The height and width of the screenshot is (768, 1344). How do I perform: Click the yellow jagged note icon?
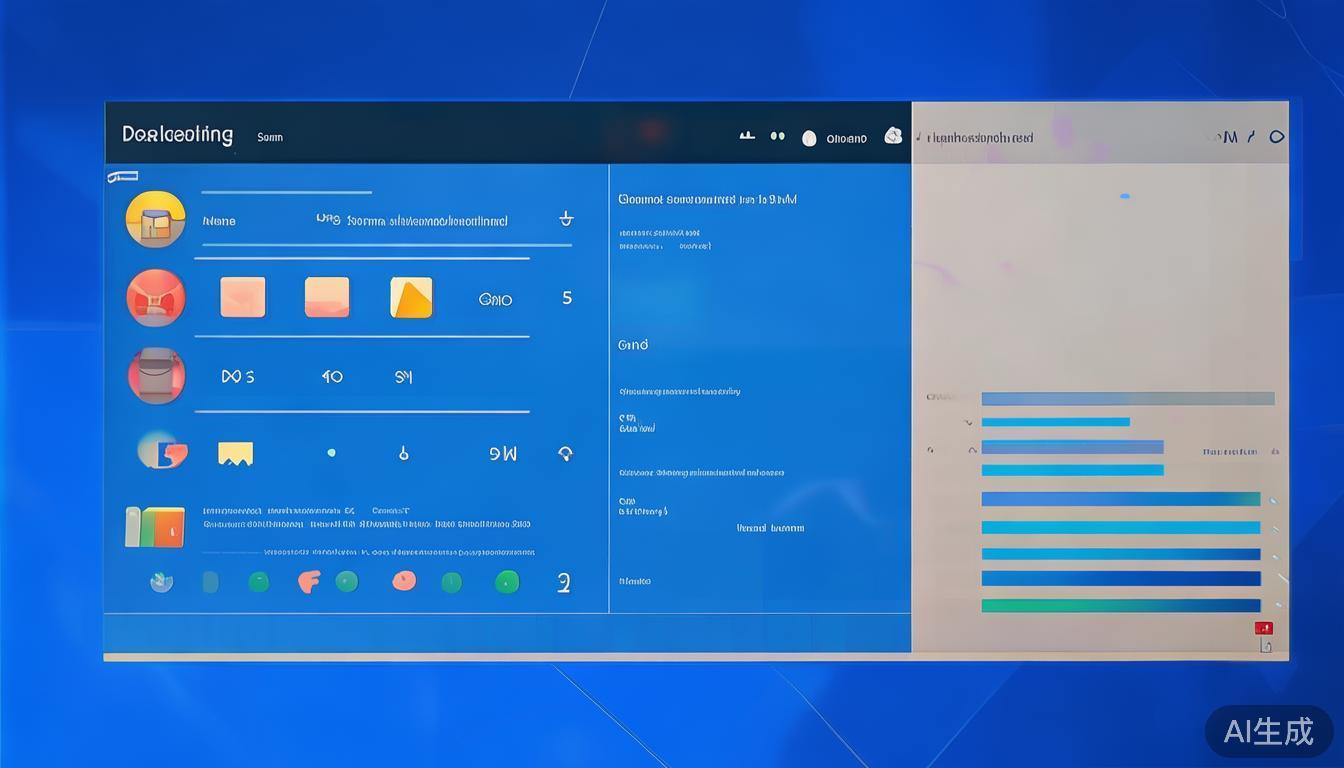235,454
